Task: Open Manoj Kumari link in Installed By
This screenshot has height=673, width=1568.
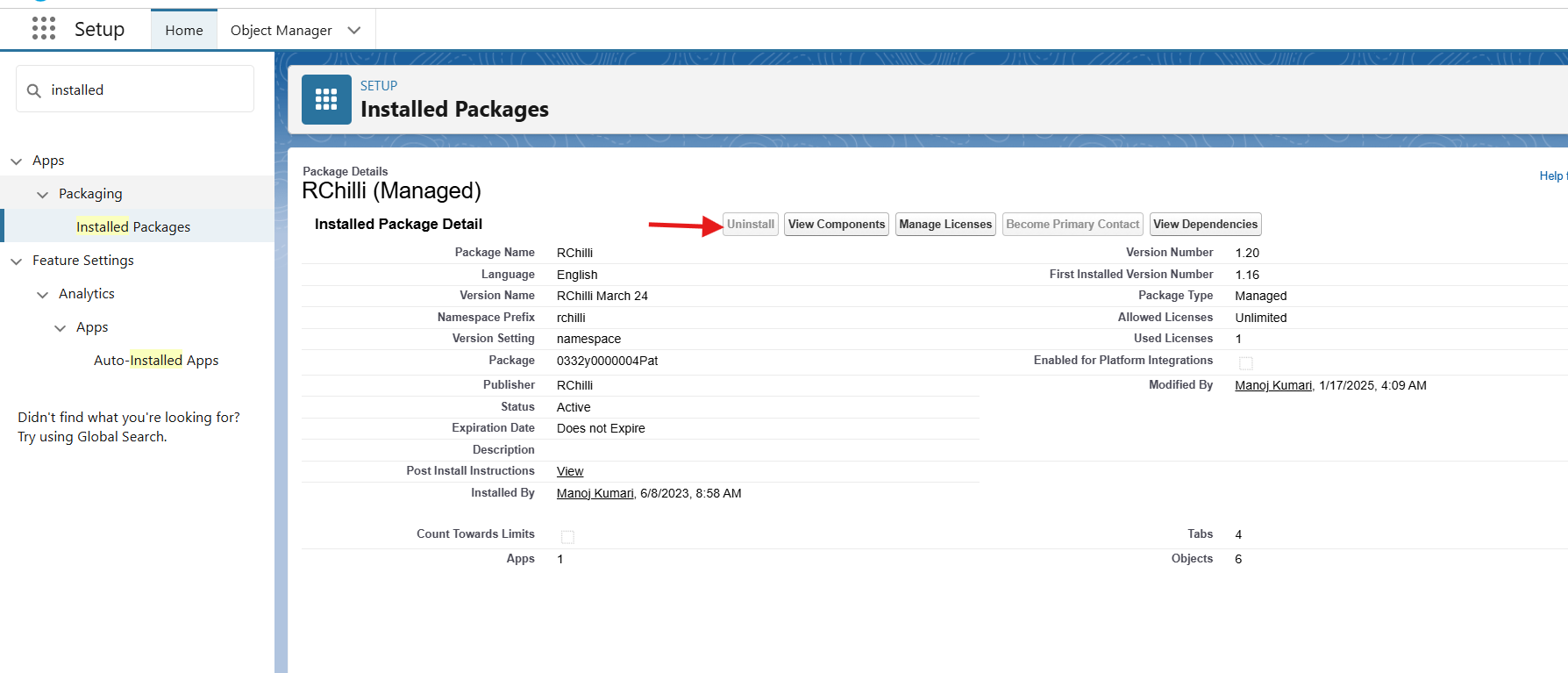Action: tap(595, 493)
